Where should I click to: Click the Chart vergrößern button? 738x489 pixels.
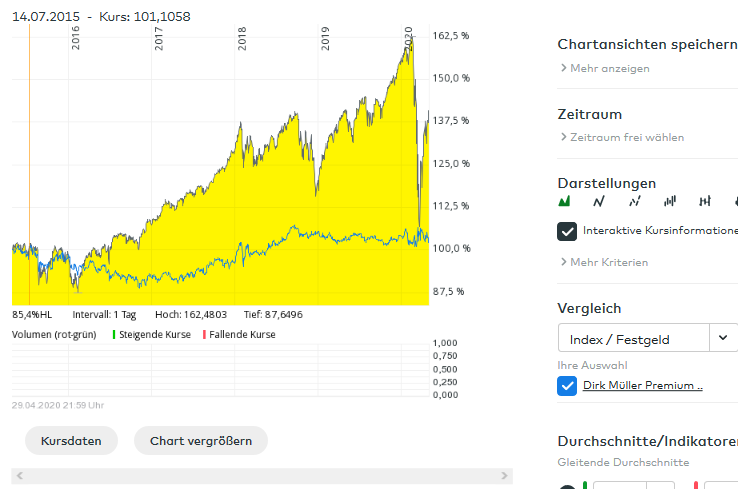click(200, 440)
